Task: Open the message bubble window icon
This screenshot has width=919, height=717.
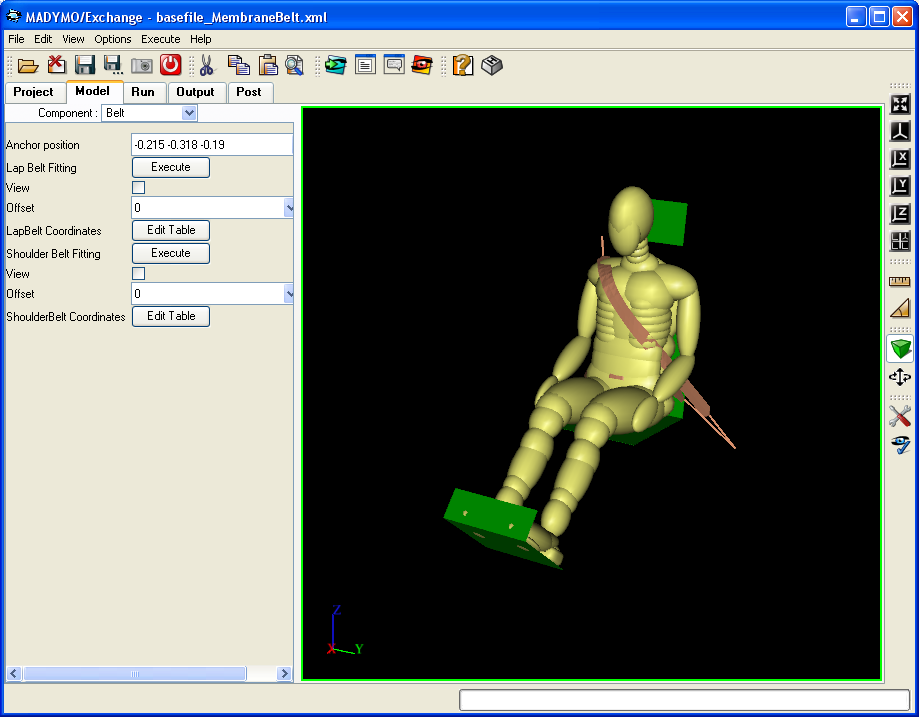Action: click(x=394, y=64)
